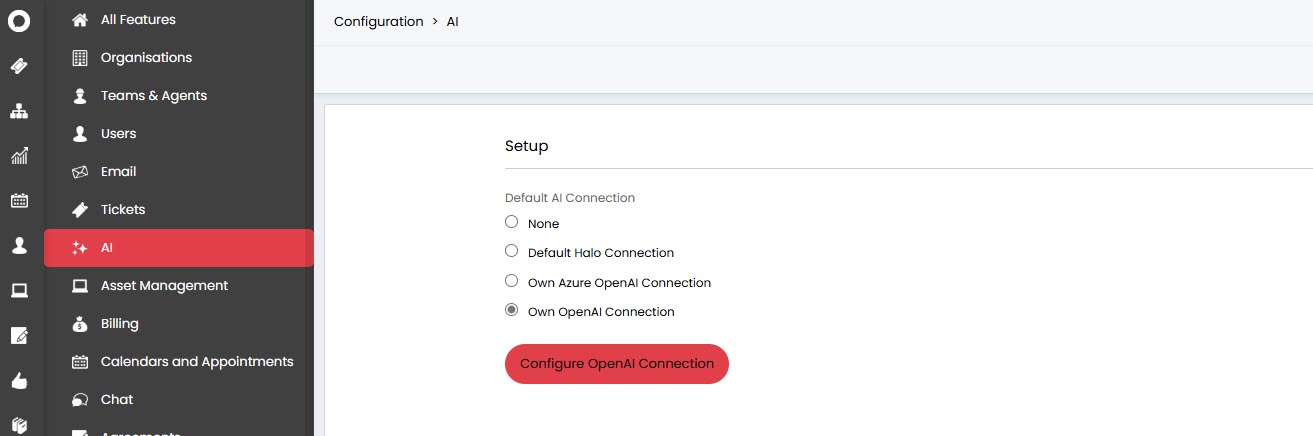Open the laptop assets icon in the rail

19,291
